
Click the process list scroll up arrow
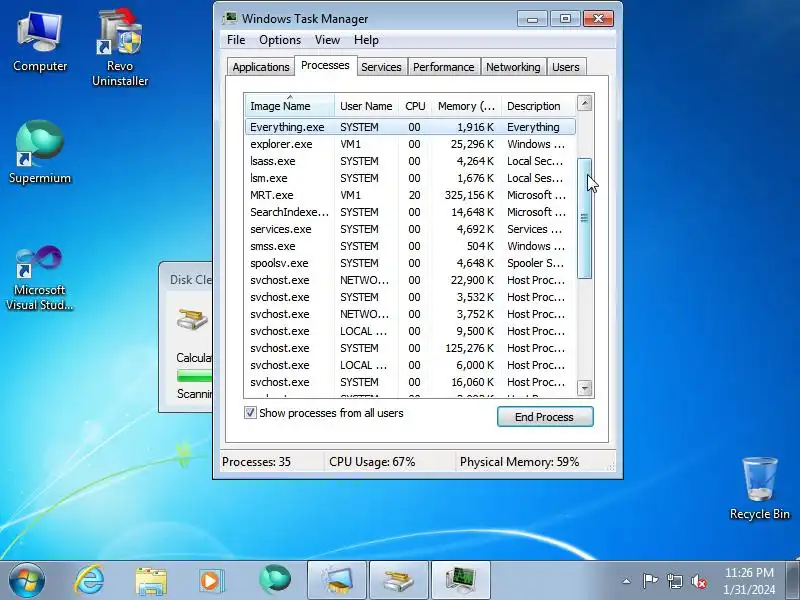pyautogui.click(x=585, y=103)
